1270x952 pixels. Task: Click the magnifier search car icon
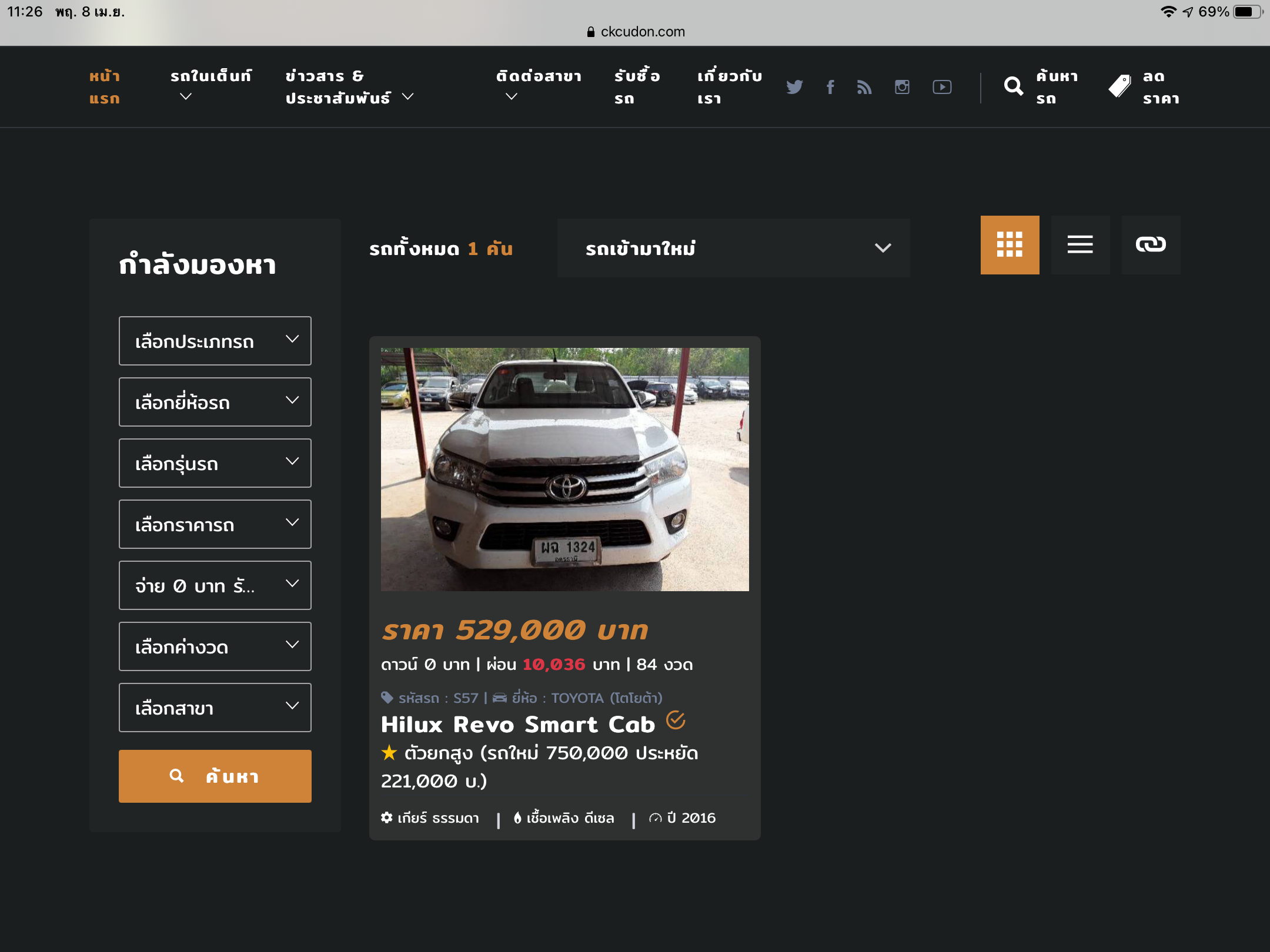pos(1013,87)
